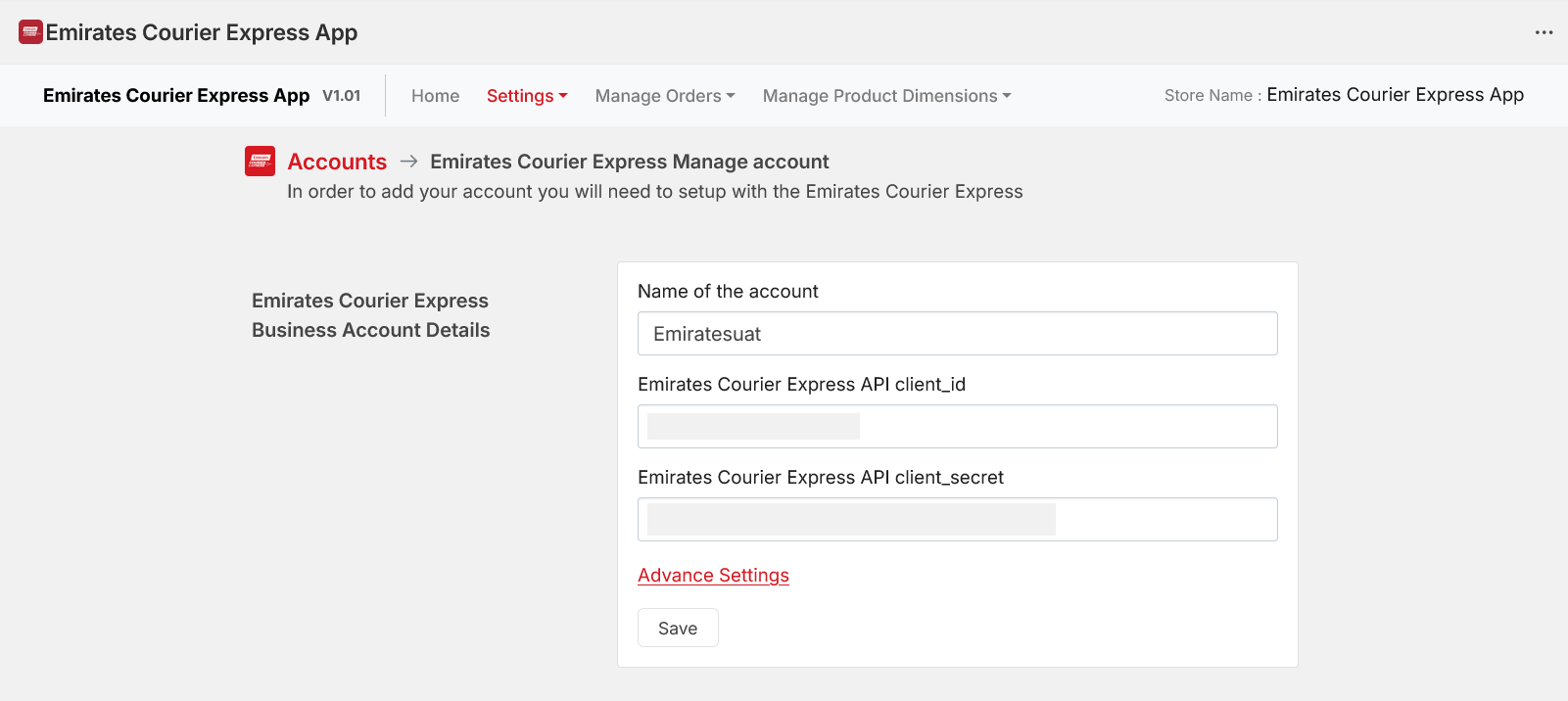
Task: Click the V1.01 version label
Action: point(342,96)
